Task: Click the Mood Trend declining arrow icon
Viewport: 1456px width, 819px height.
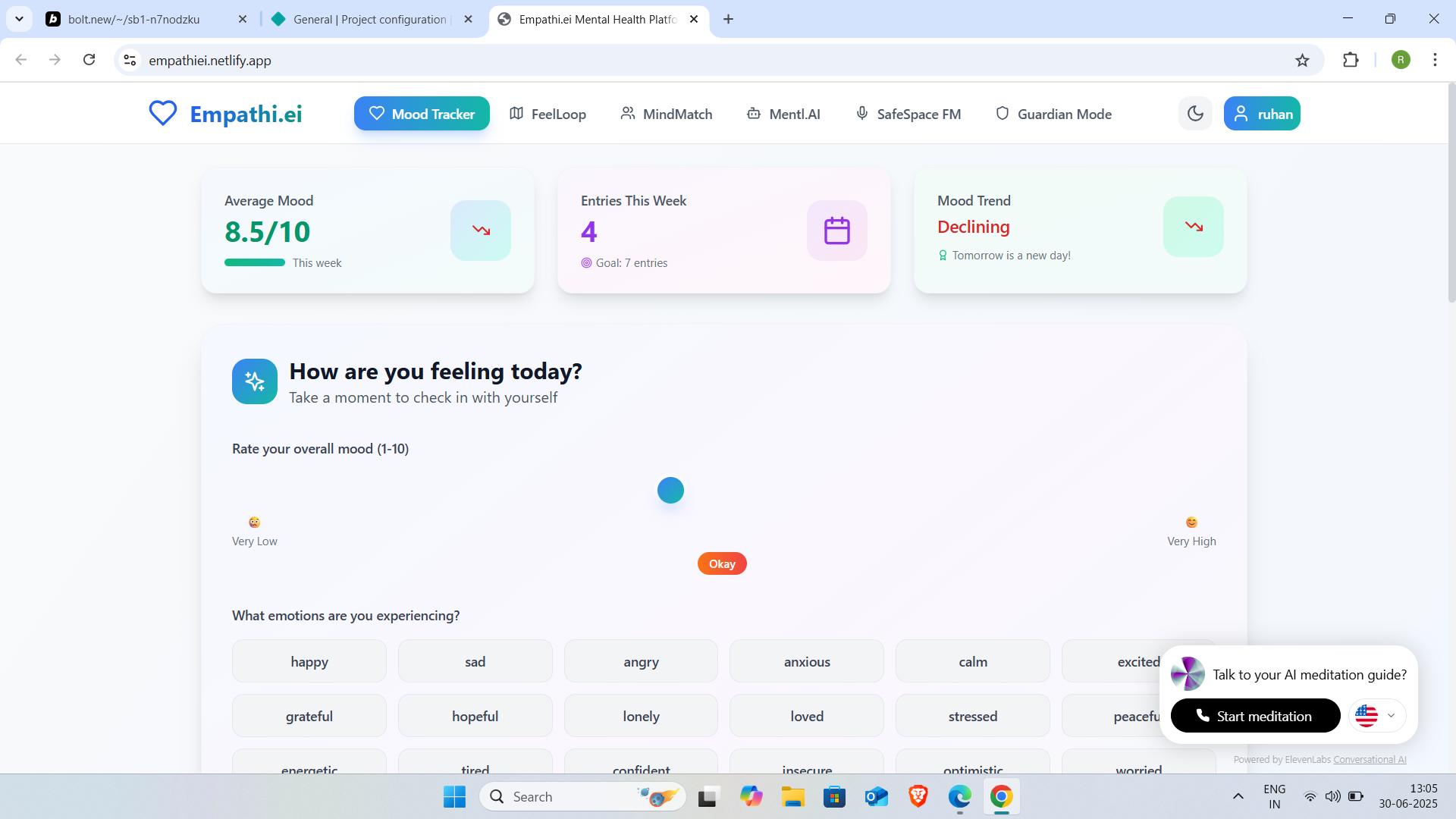Action: pos(1193,227)
